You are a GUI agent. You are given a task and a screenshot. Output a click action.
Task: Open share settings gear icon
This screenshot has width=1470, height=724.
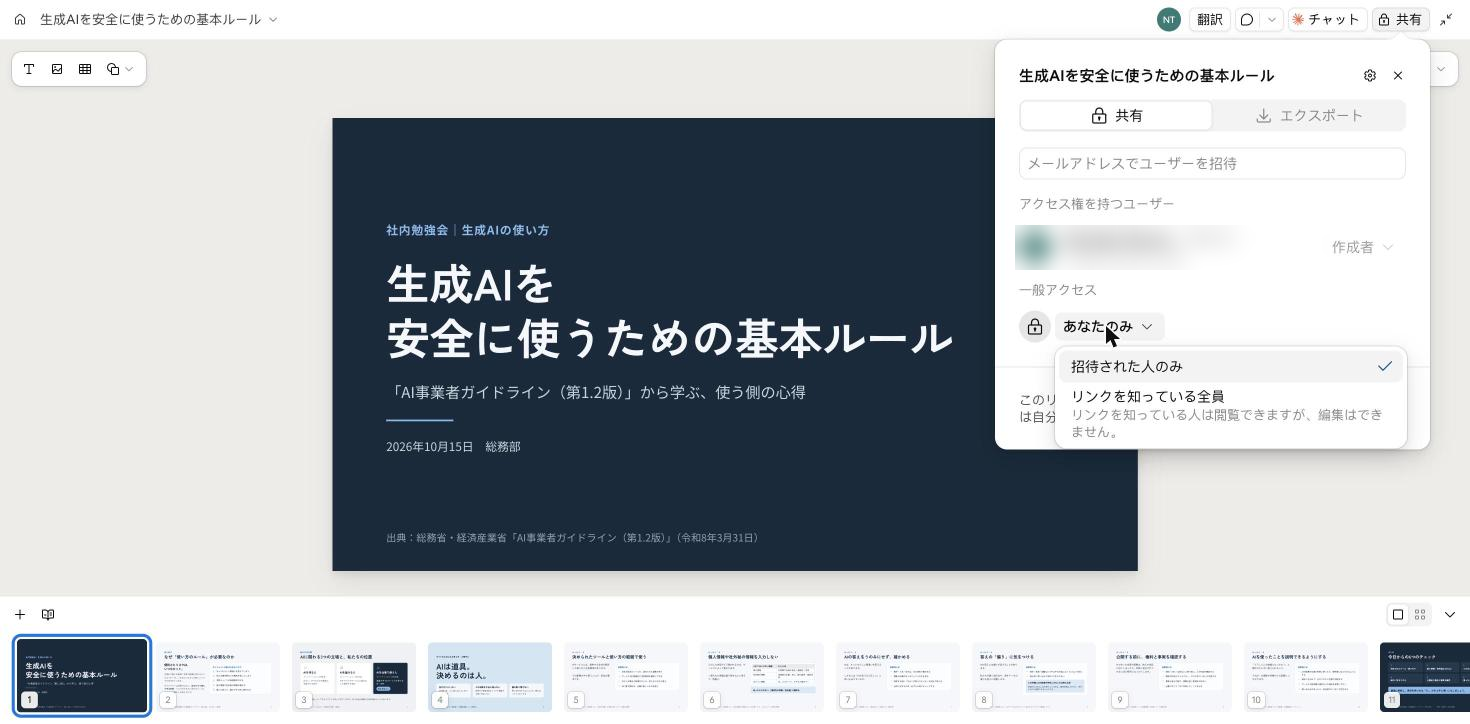[x=1370, y=75]
